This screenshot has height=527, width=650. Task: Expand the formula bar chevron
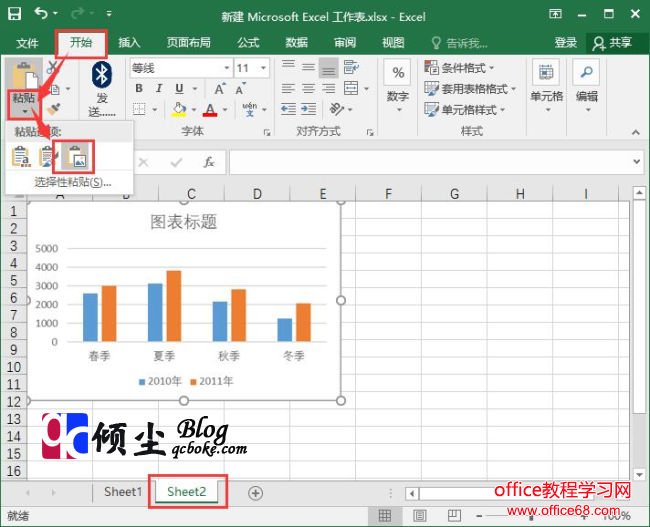click(x=637, y=161)
